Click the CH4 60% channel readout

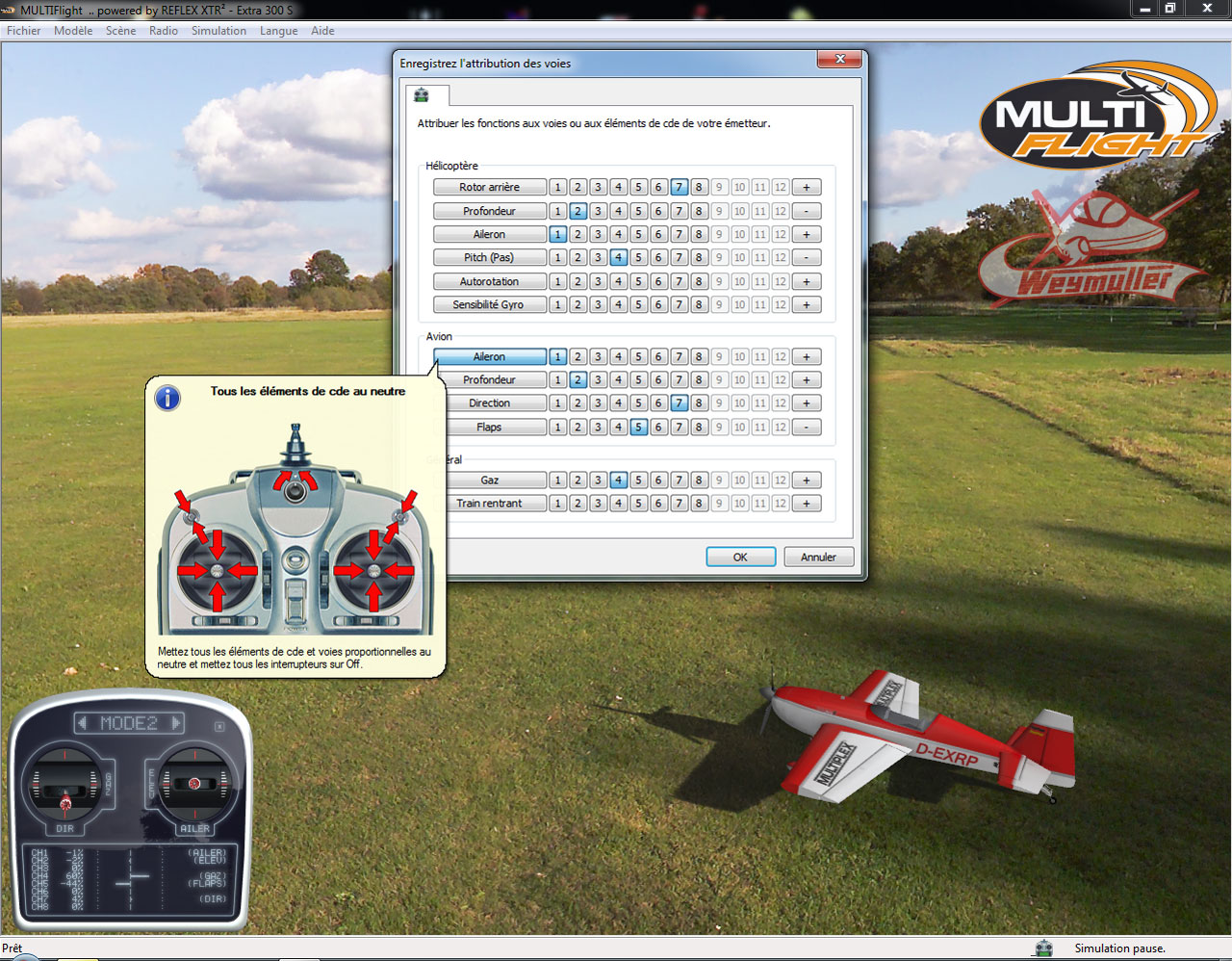point(57,876)
